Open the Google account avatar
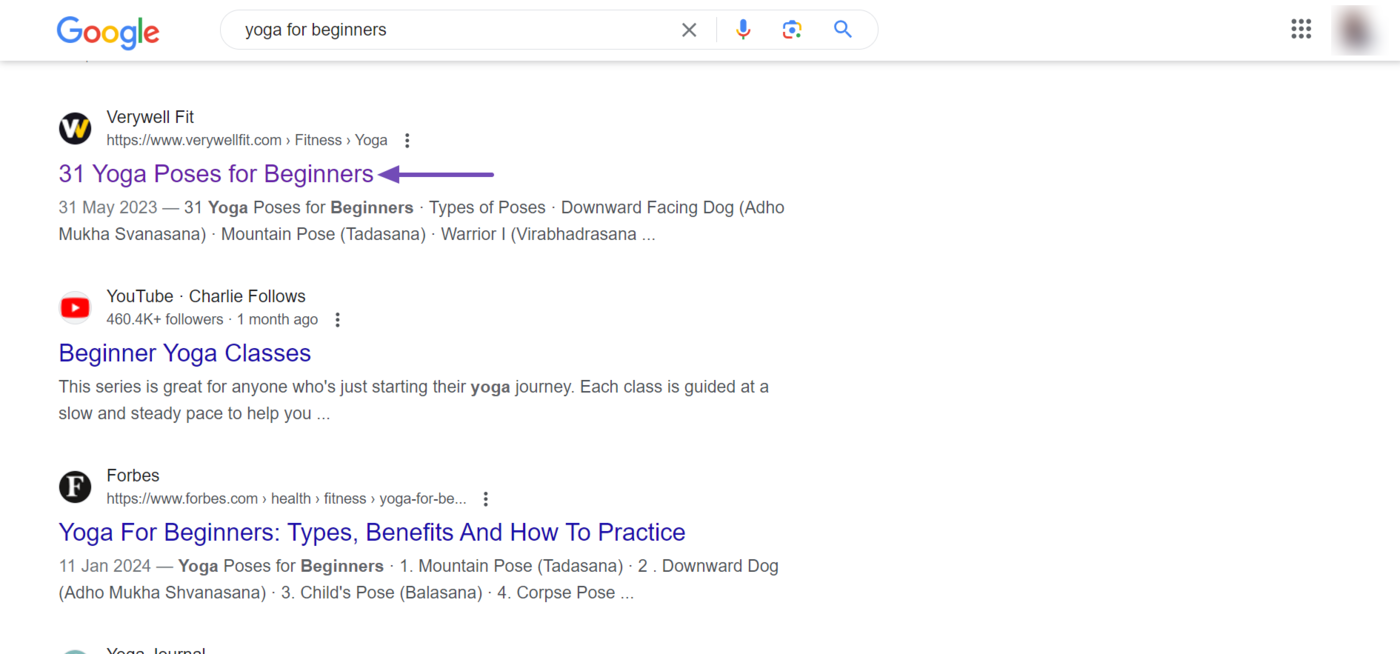This screenshot has width=1400, height=654. pos(1357,30)
